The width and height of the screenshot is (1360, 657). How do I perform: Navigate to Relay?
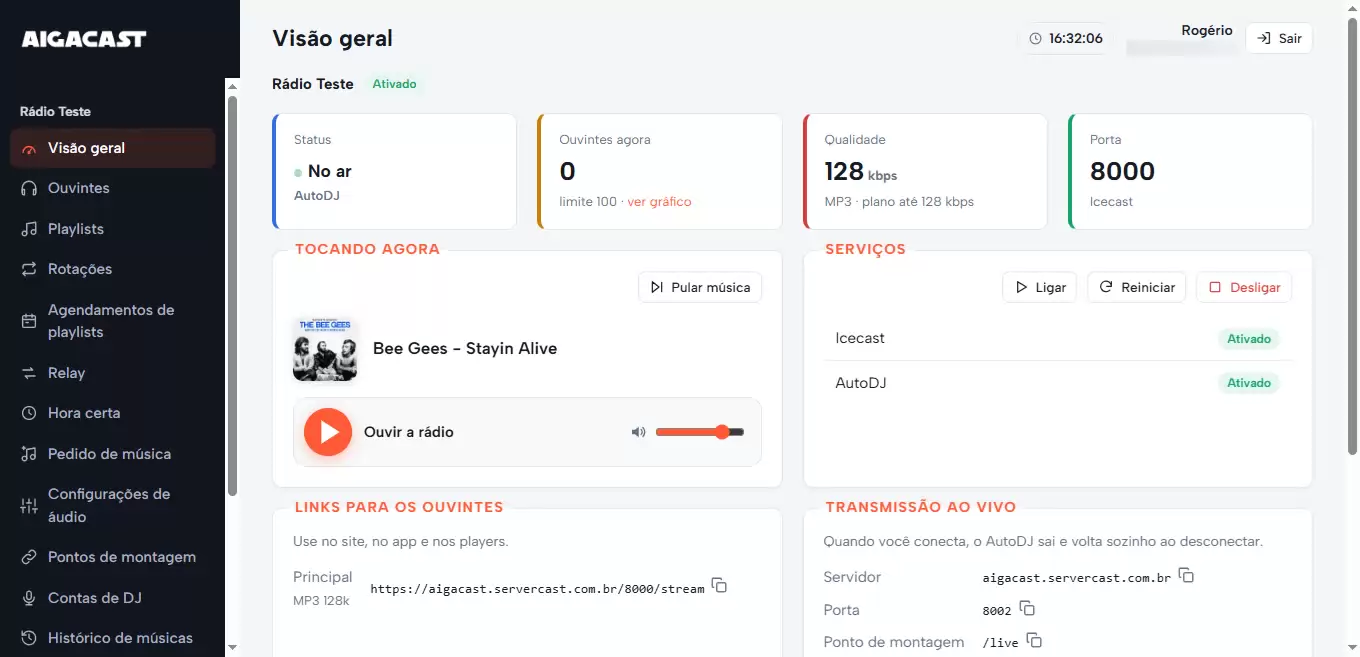coord(112,373)
